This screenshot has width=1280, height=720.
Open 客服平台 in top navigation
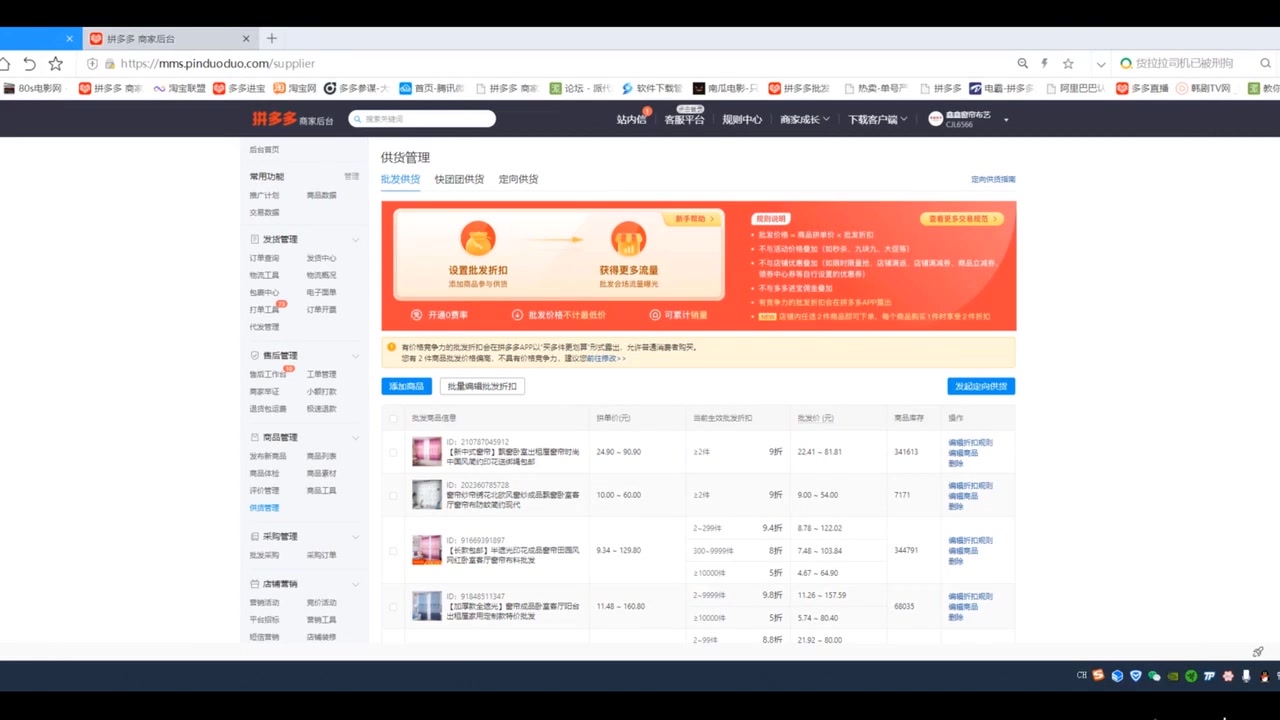(684, 119)
